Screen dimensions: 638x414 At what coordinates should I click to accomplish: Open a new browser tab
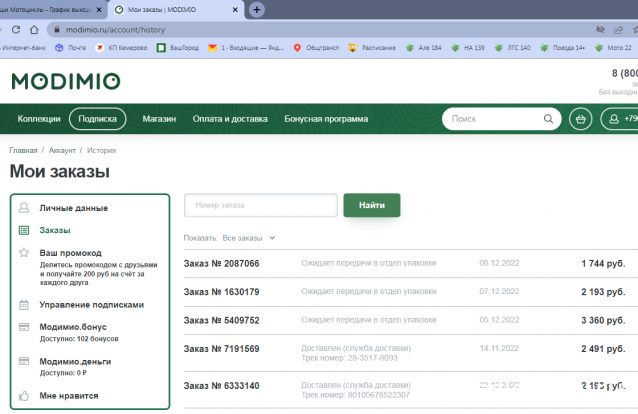tap(257, 9)
